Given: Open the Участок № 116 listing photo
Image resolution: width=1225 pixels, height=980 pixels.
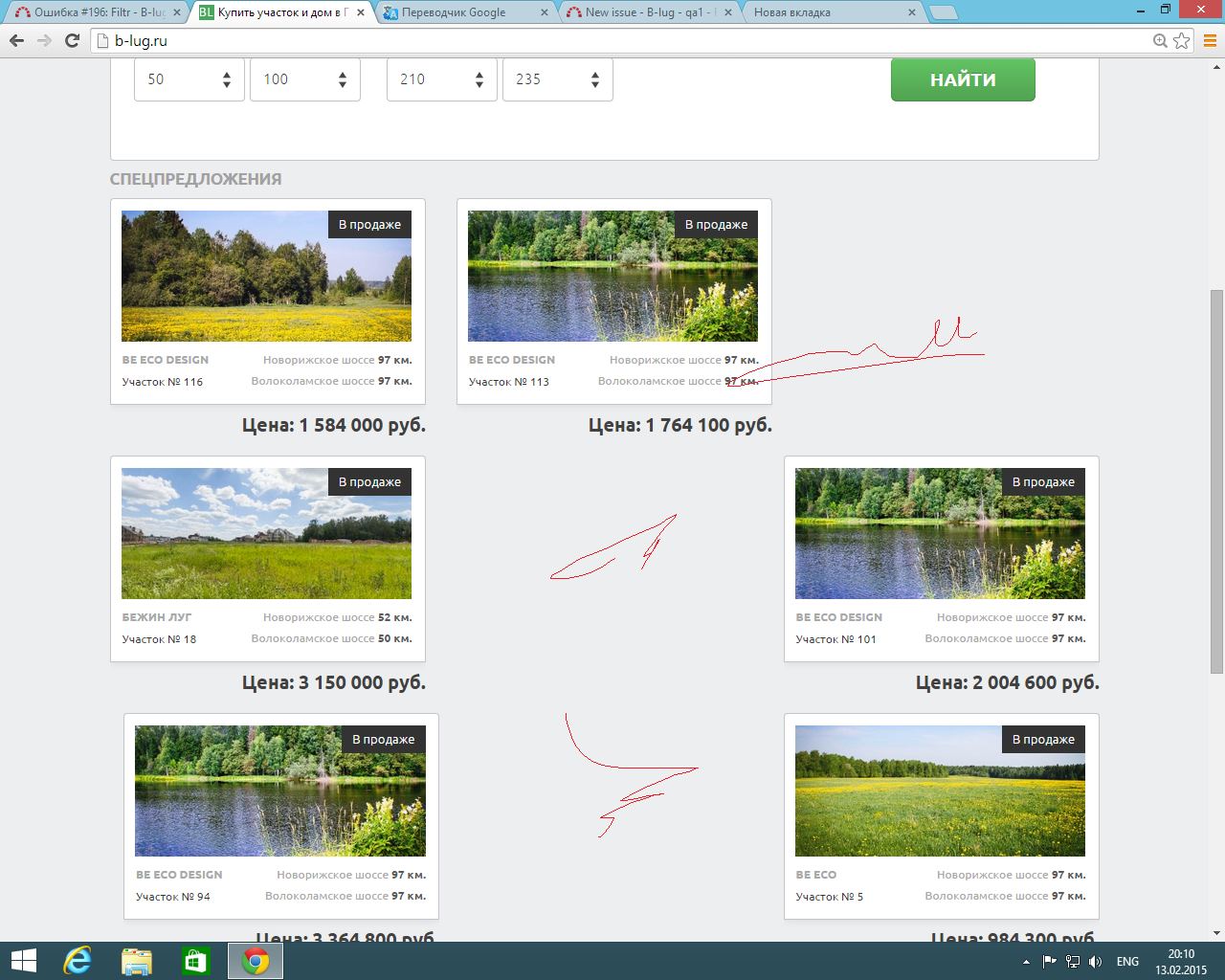Looking at the screenshot, I should (x=266, y=276).
